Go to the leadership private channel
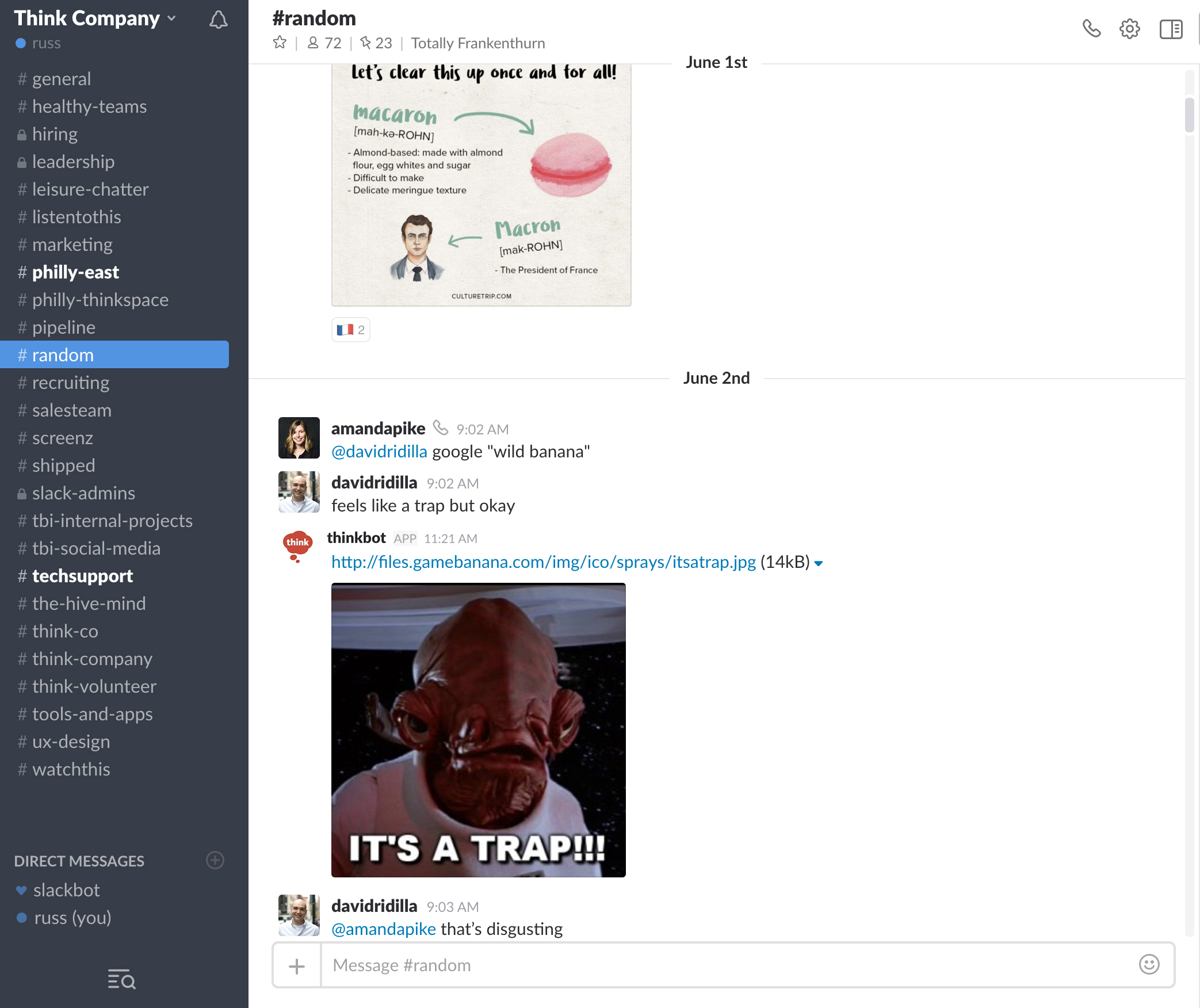 tap(115, 162)
